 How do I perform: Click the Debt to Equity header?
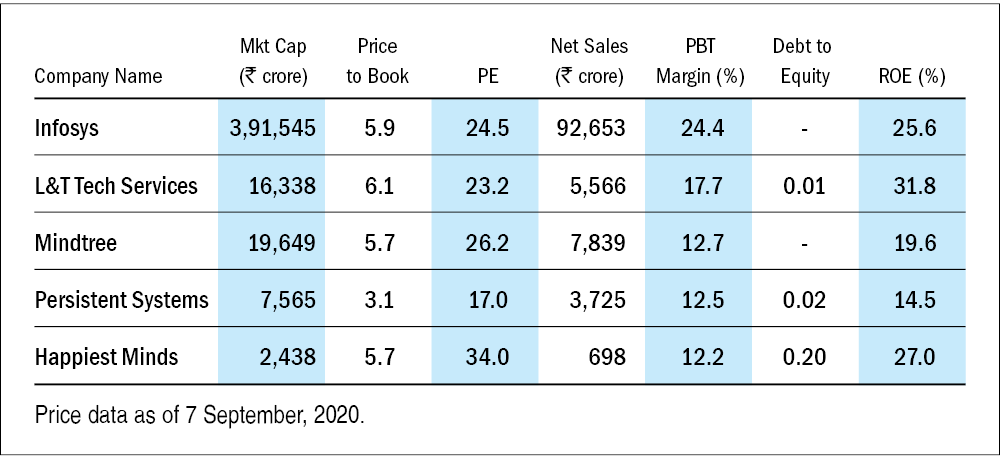pyautogui.click(x=802, y=62)
